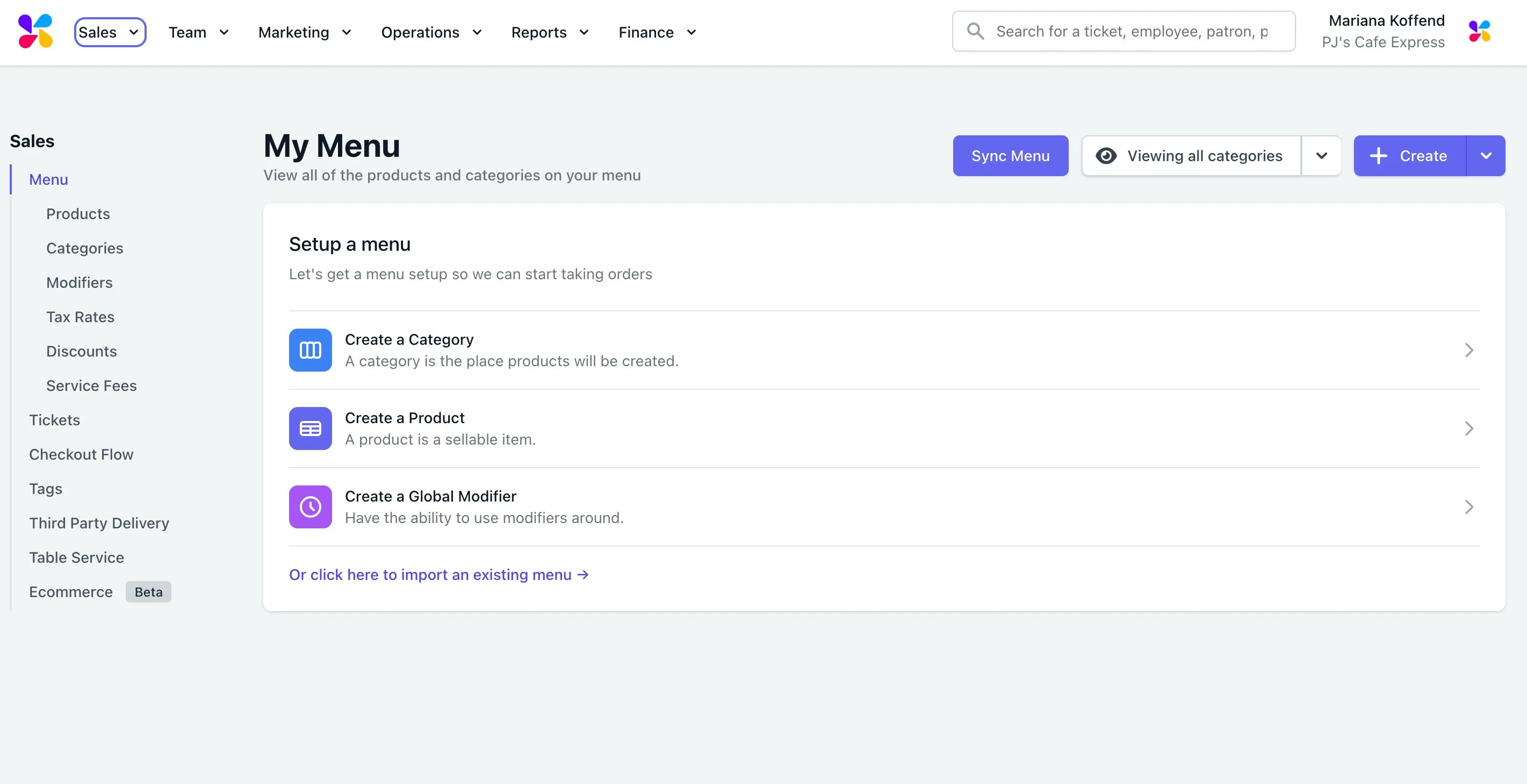Open the Sales dropdown menu
Image resolution: width=1527 pixels, height=784 pixels.
(110, 32)
